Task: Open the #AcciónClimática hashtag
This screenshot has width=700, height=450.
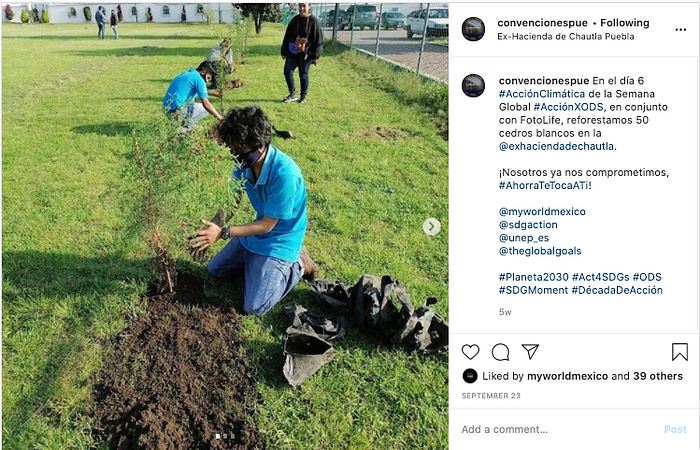Action: (542, 94)
